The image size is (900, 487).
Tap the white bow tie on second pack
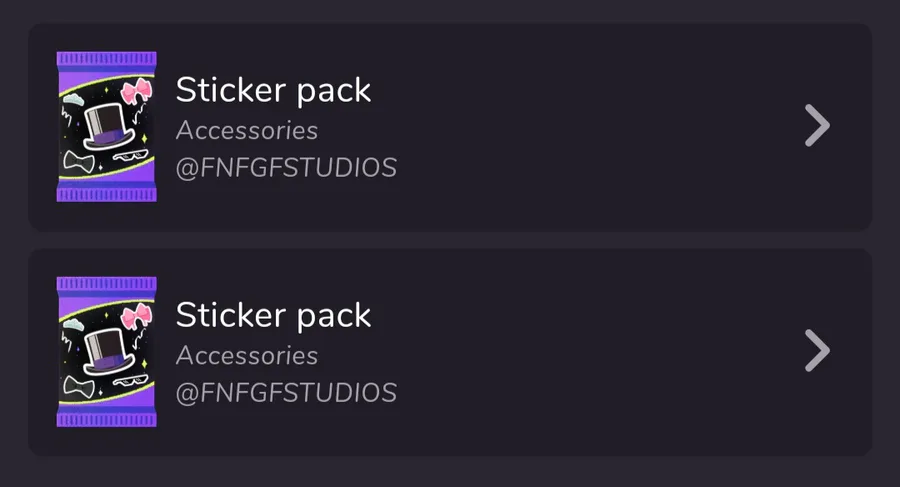pyautogui.click(x=77, y=384)
